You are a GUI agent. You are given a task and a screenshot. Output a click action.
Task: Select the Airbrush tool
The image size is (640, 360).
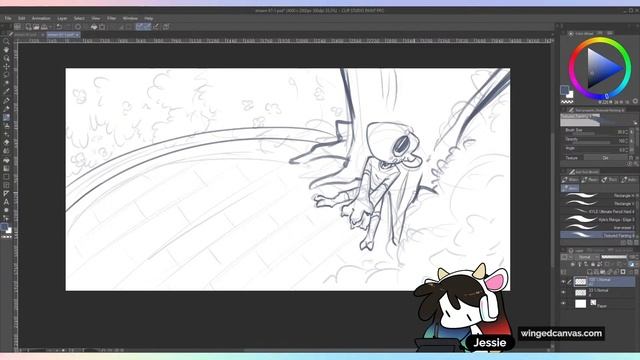coord(6,126)
